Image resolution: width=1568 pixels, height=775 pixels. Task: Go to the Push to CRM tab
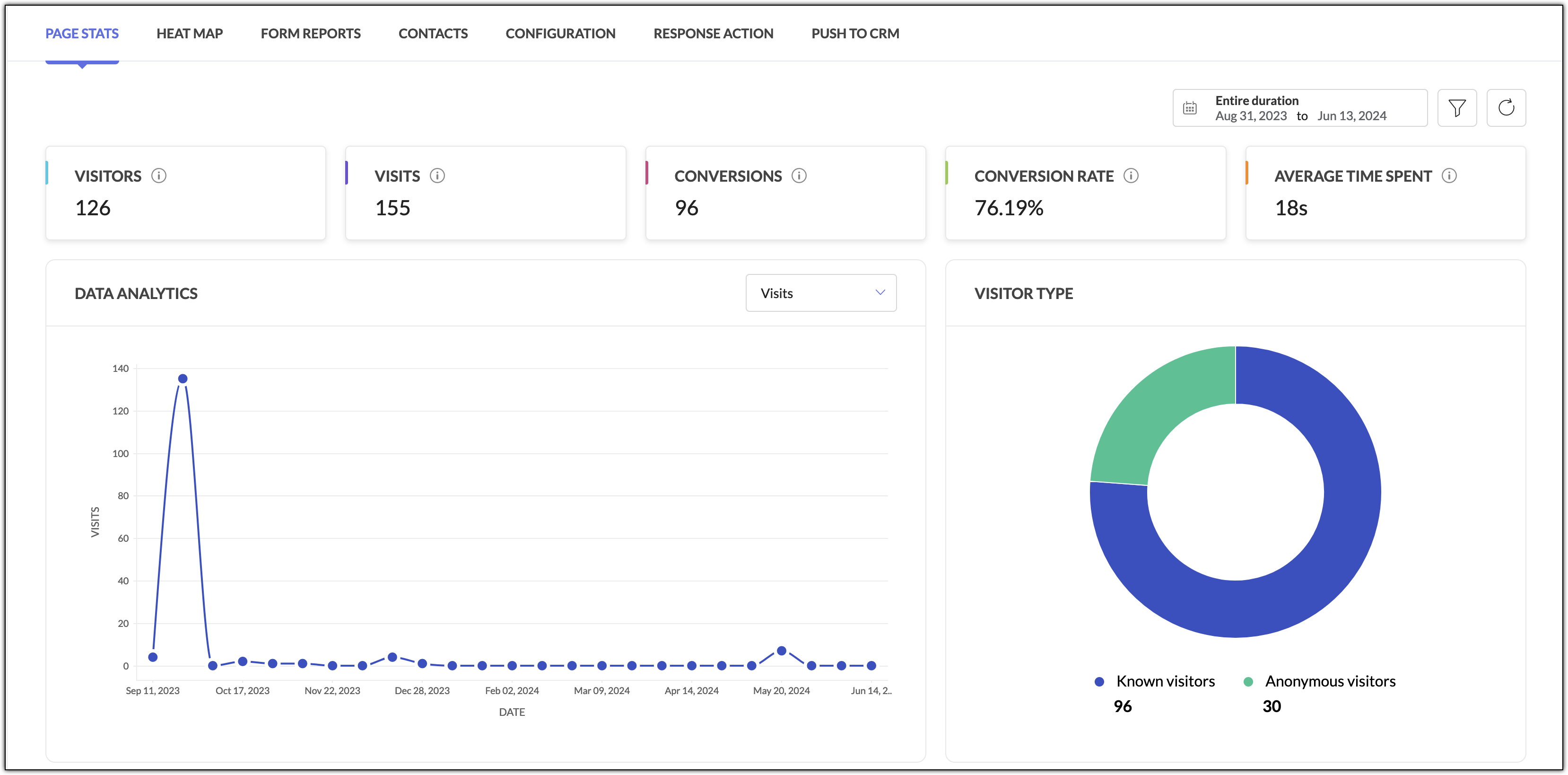point(854,34)
